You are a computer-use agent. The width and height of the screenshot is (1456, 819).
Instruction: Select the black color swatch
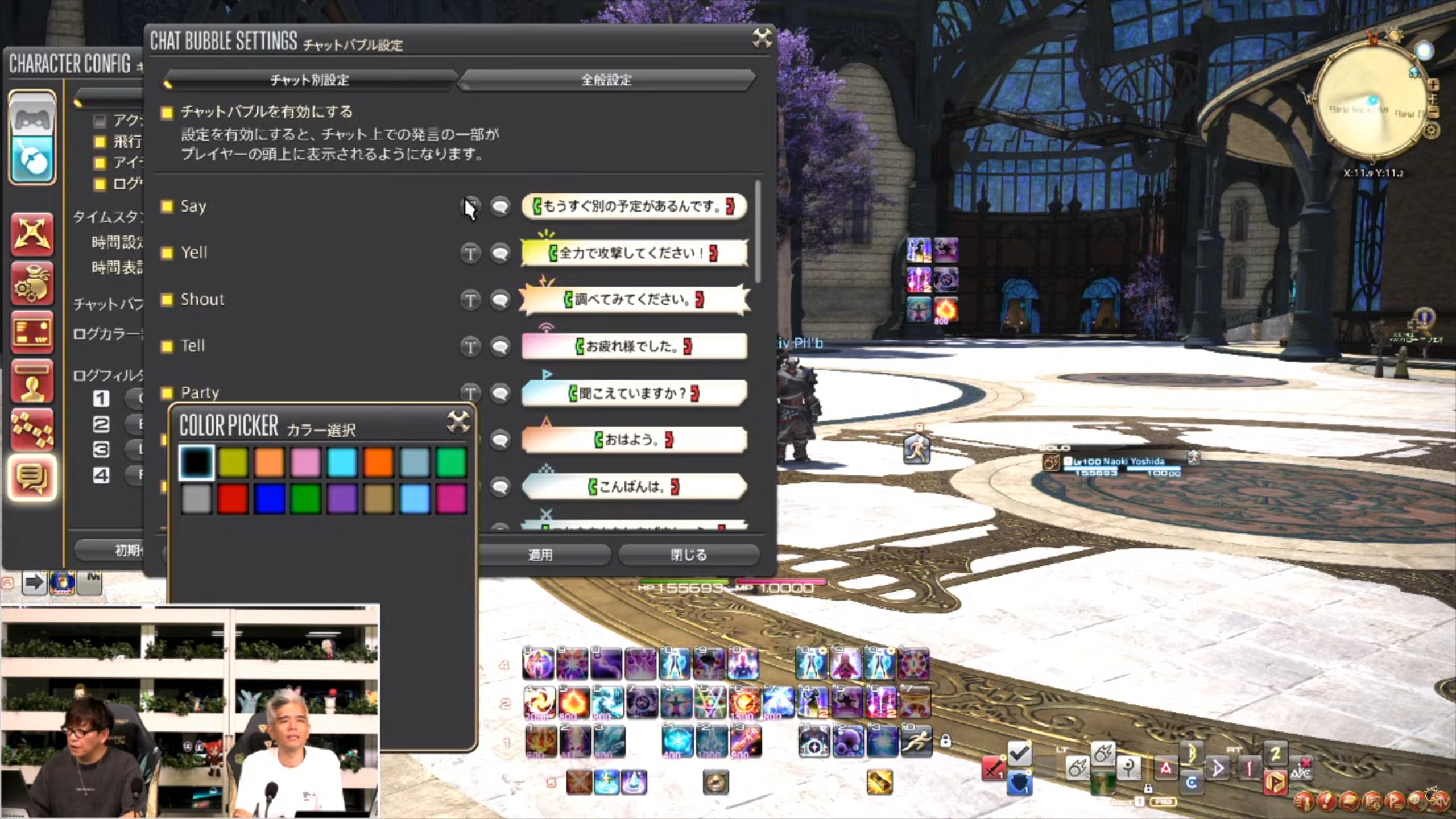(x=197, y=462)
